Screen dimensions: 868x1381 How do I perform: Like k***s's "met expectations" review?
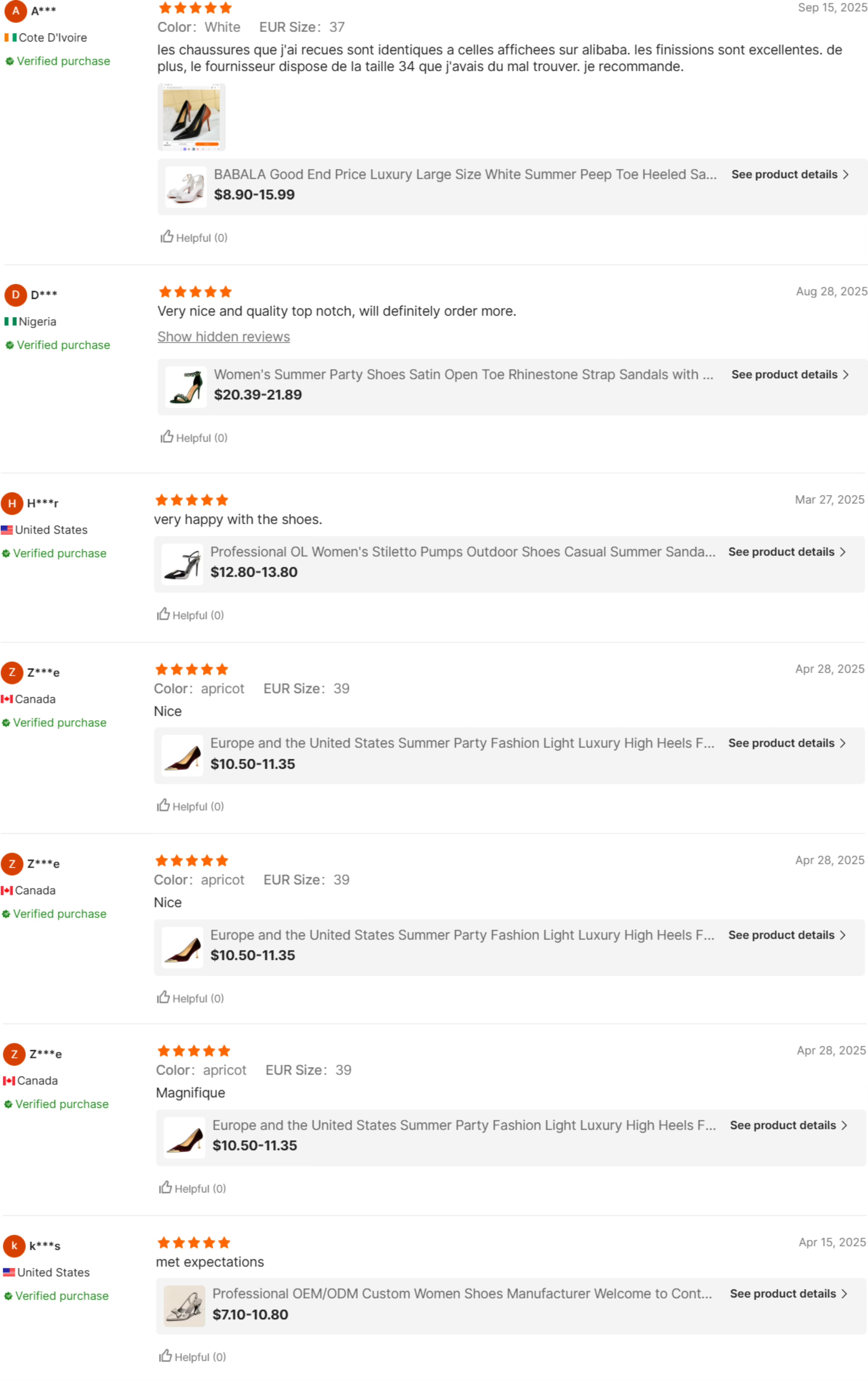pyautogui.click(x=165, y=1356)
